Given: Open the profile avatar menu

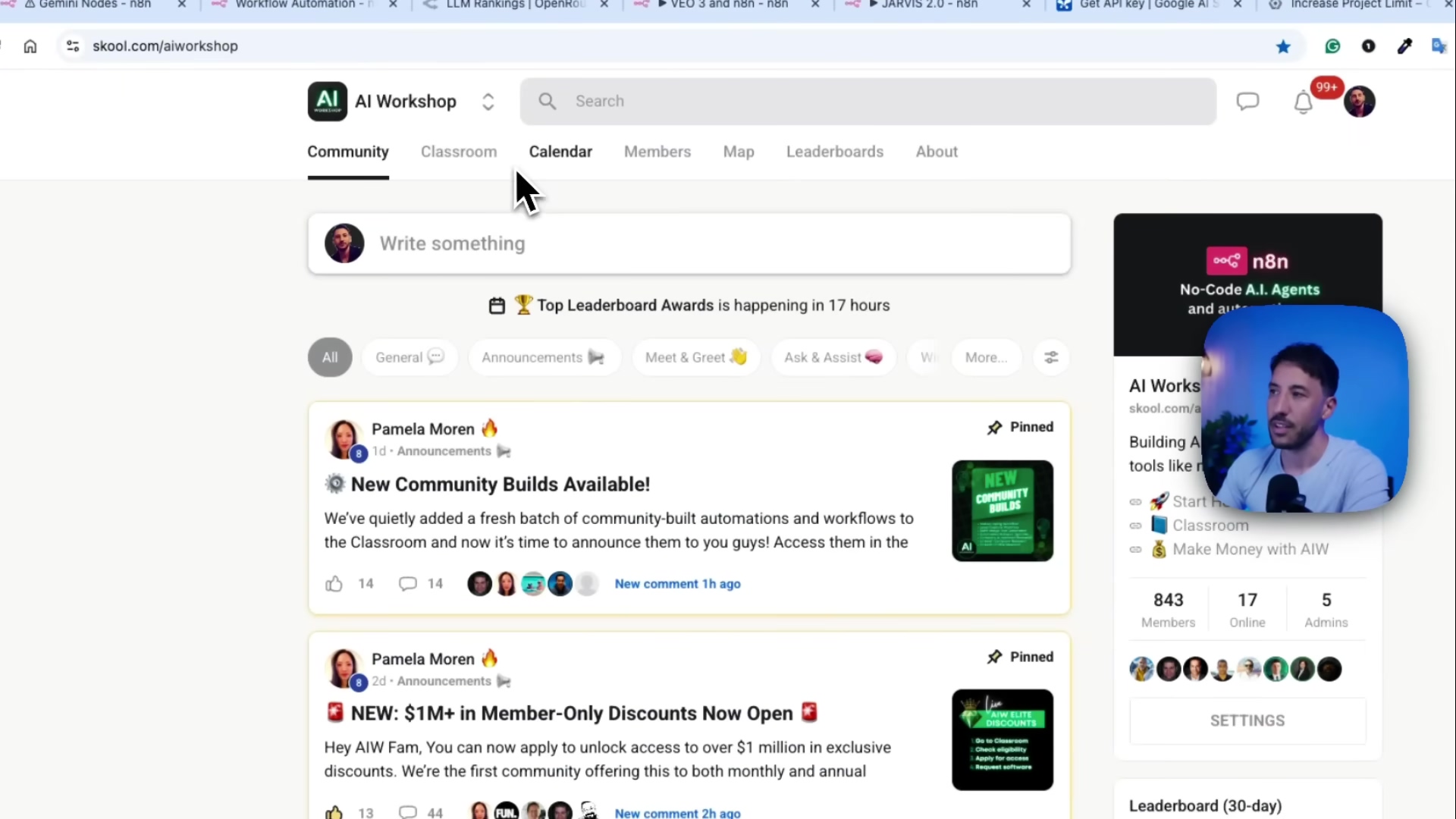Looking at the screenshot, I should click(x=1359, y=102).
